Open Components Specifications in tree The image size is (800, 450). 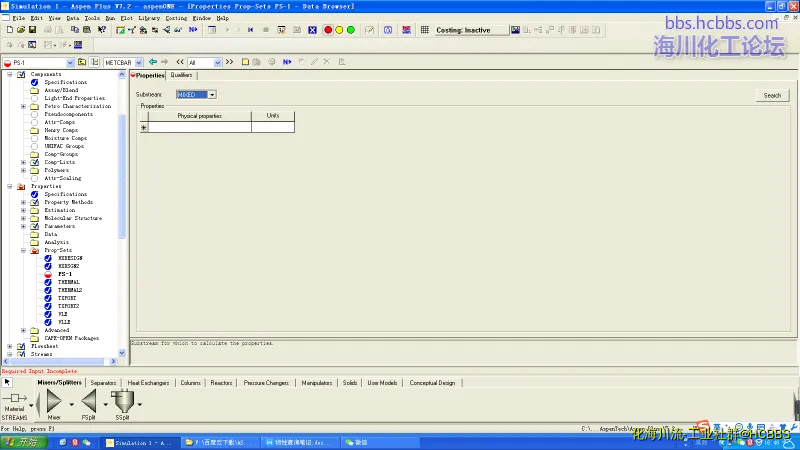[65, 82]
